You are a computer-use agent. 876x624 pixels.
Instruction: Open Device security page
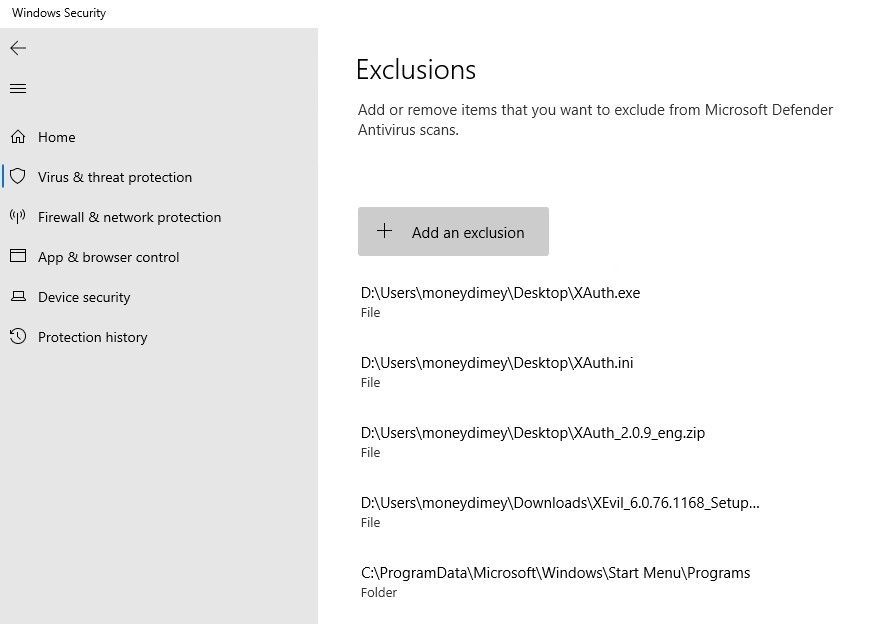click(84, 297)
